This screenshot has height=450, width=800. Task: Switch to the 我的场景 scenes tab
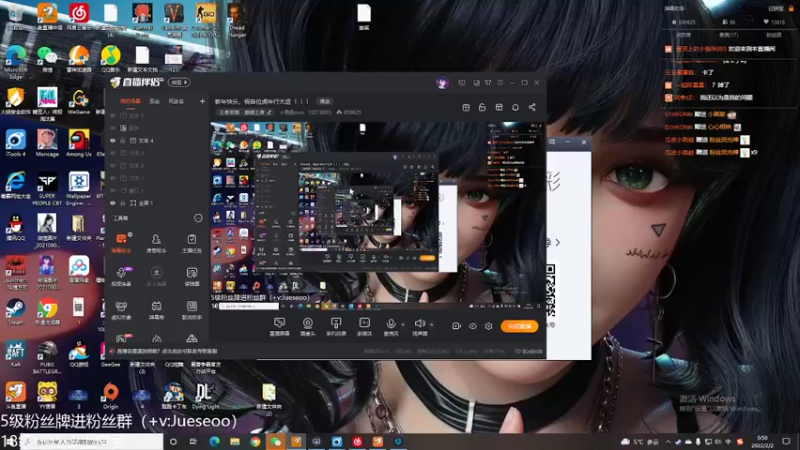pyautogui.click(x=130, y=102)
